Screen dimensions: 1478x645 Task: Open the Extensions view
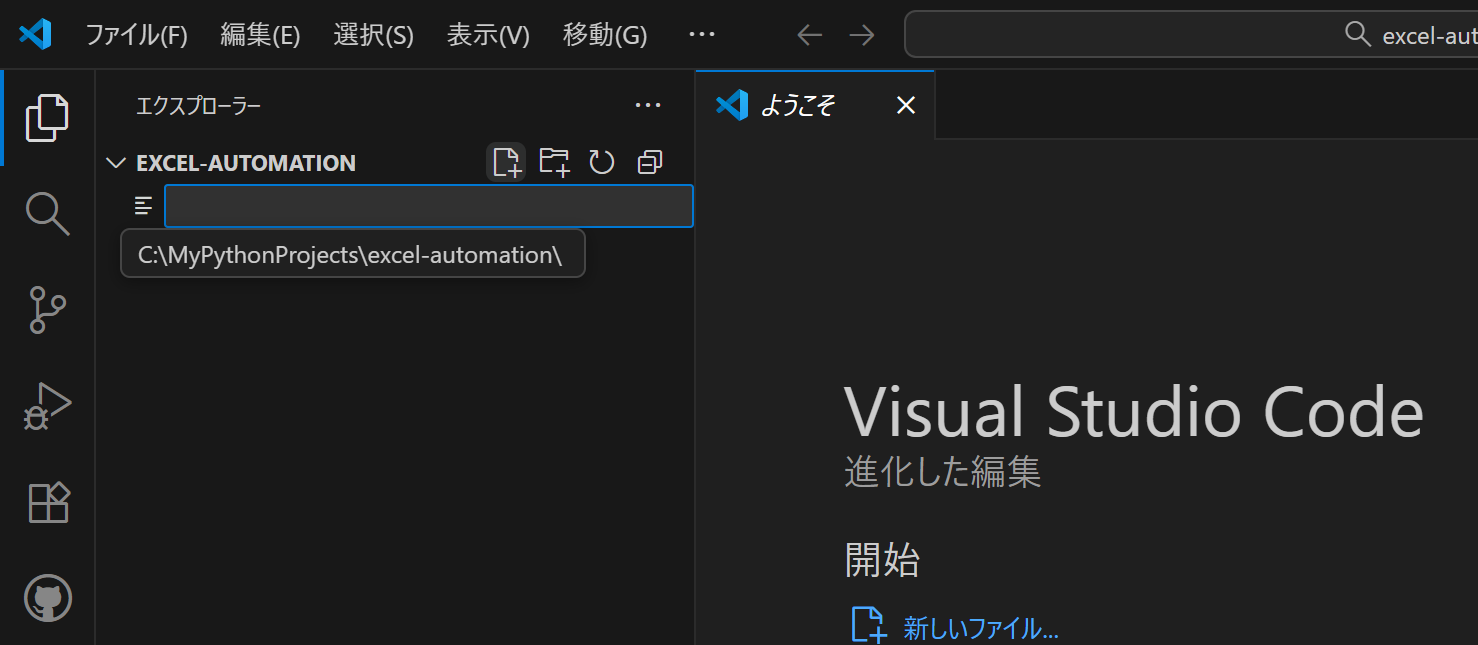coord(47,502)
